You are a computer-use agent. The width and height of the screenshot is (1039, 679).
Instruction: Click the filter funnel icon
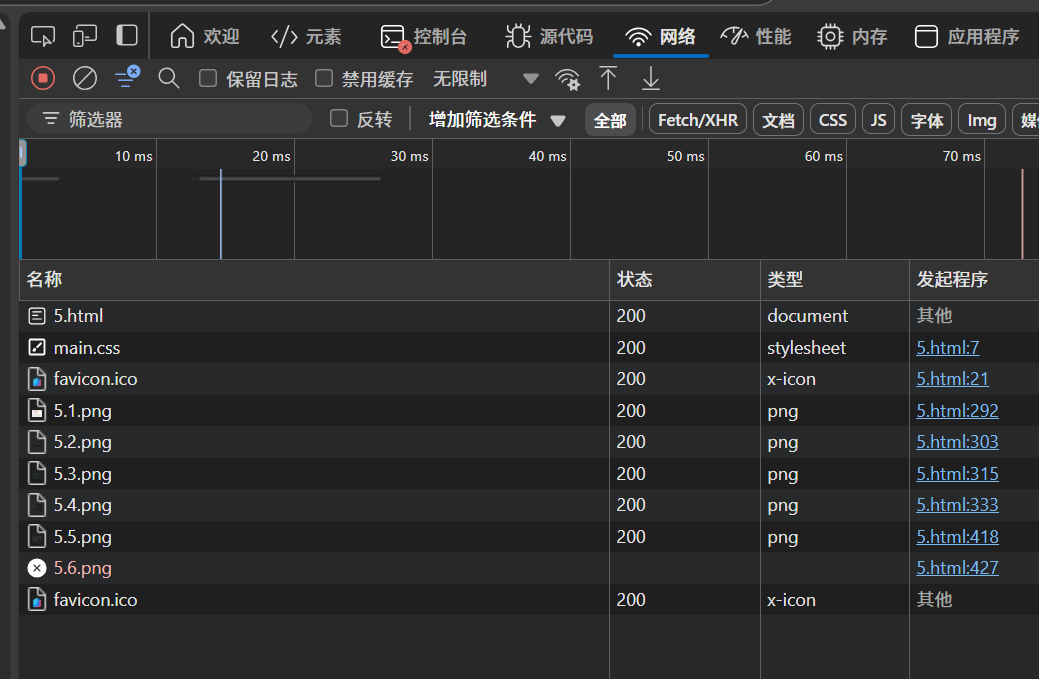coord(126,78)
